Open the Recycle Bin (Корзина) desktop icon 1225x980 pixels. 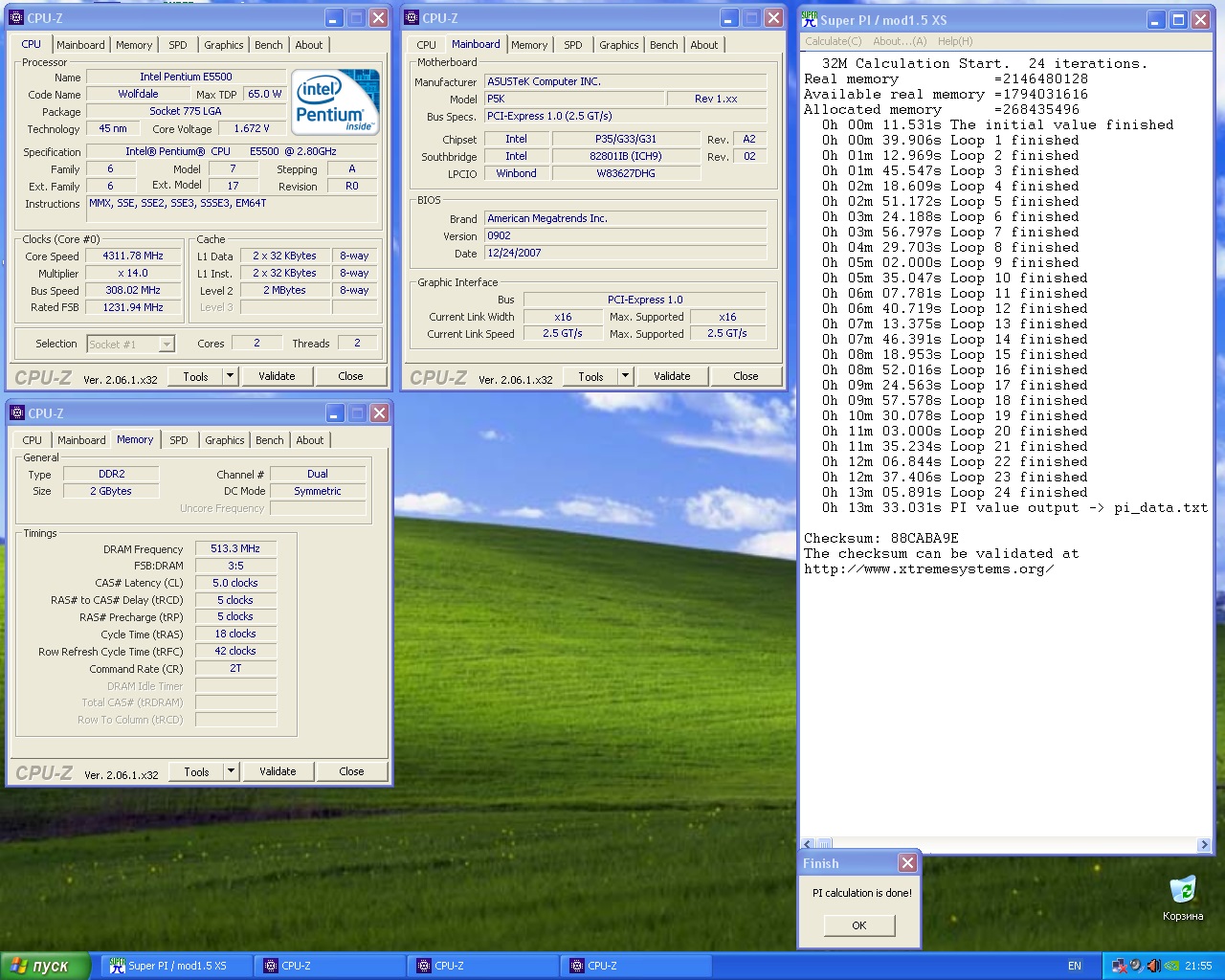pyautogui.click(x=1183, y=898)
